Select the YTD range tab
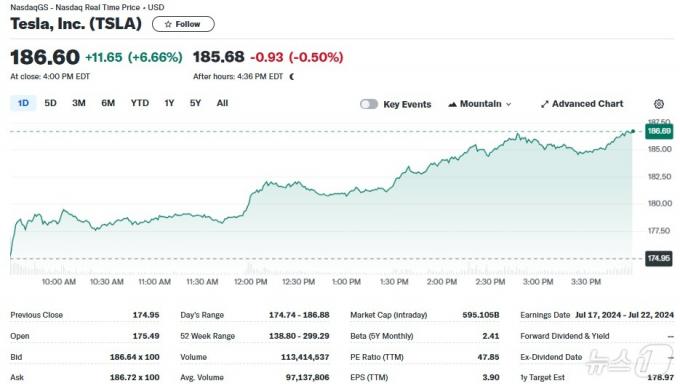 pos(140,103)
